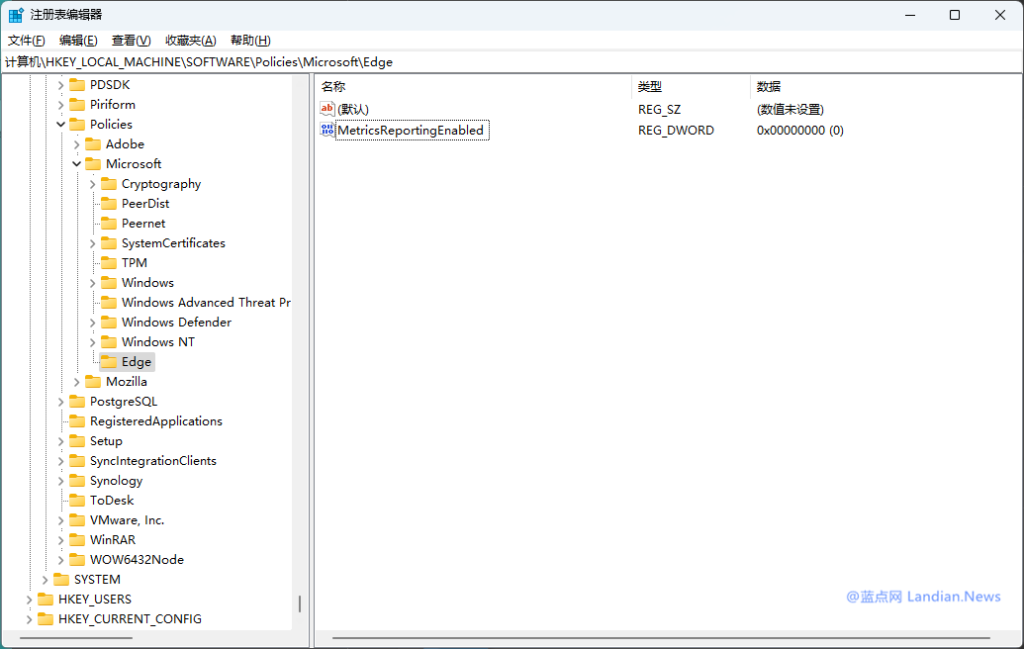Click the REG_SZ type cell
This screenshot has width=1024, height=649.
659,110
